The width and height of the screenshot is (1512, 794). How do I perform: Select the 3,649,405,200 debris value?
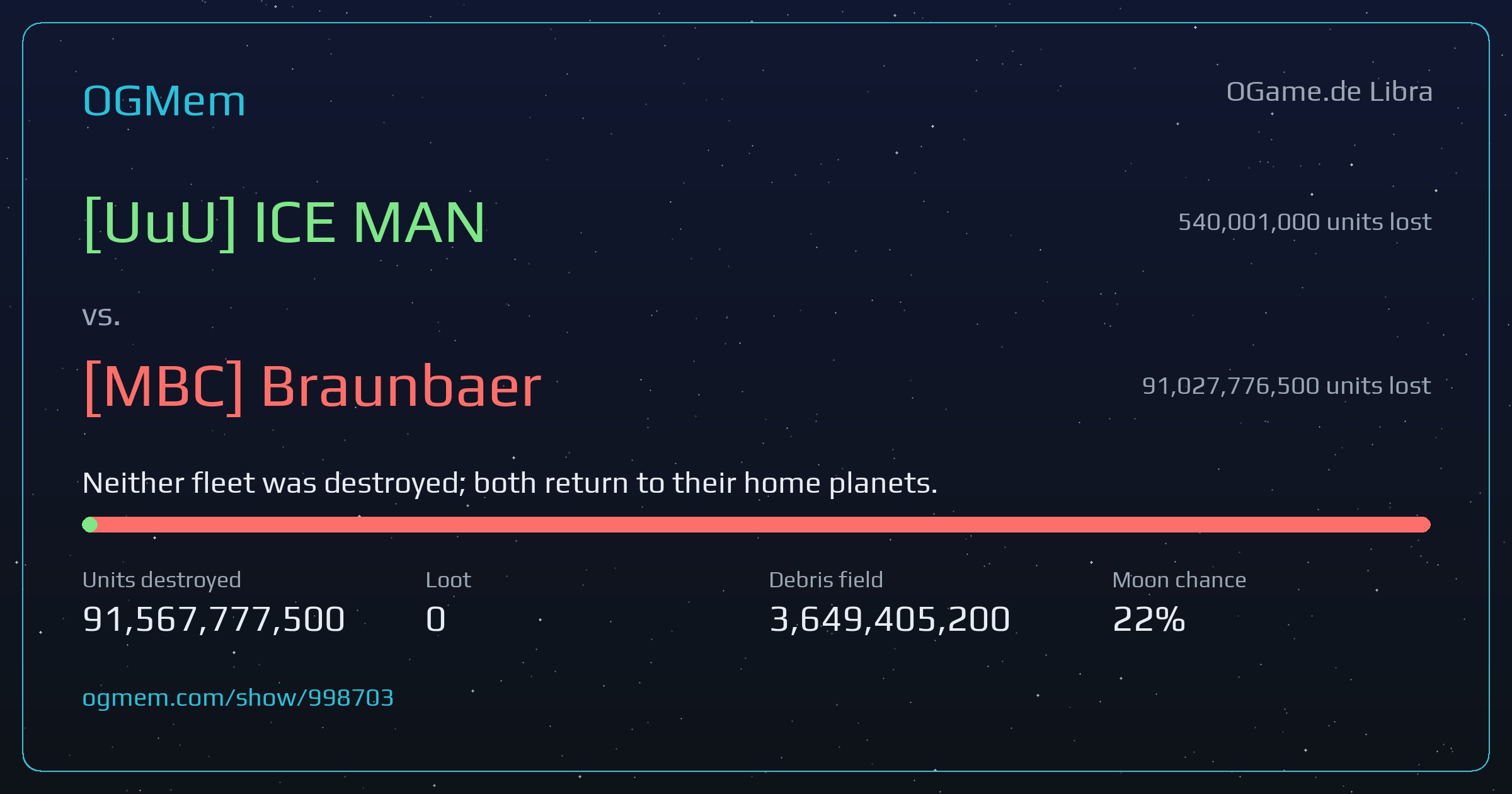[x=890, y=619]
